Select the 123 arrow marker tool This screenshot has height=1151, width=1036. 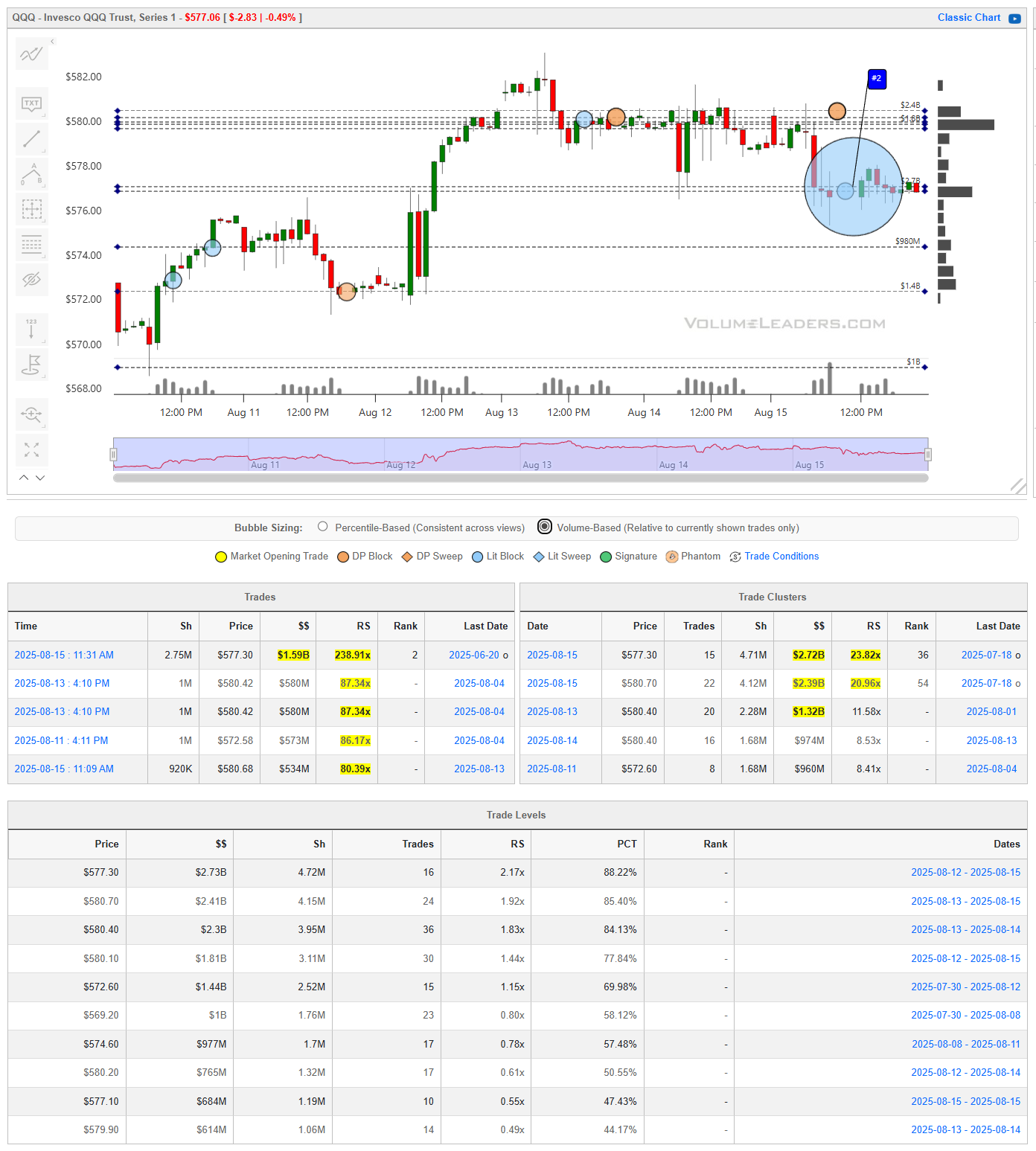point(31,329)
